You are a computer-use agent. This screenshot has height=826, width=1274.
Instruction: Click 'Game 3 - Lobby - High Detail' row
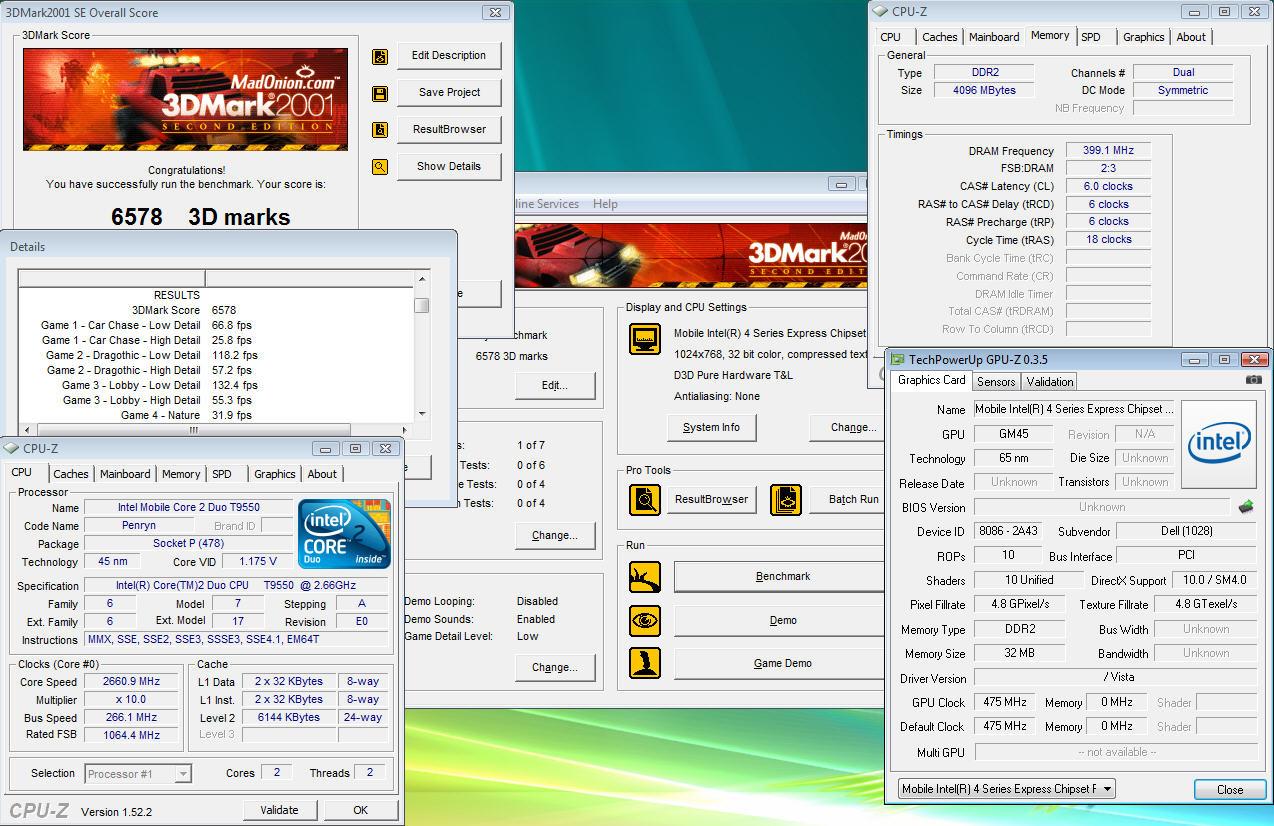click(x=215, y=400)
